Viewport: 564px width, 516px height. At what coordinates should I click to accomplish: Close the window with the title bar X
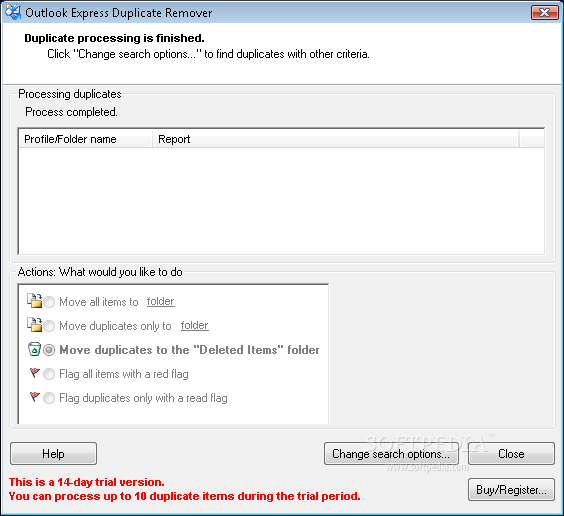pyautogui.click(x=545, y=13)
